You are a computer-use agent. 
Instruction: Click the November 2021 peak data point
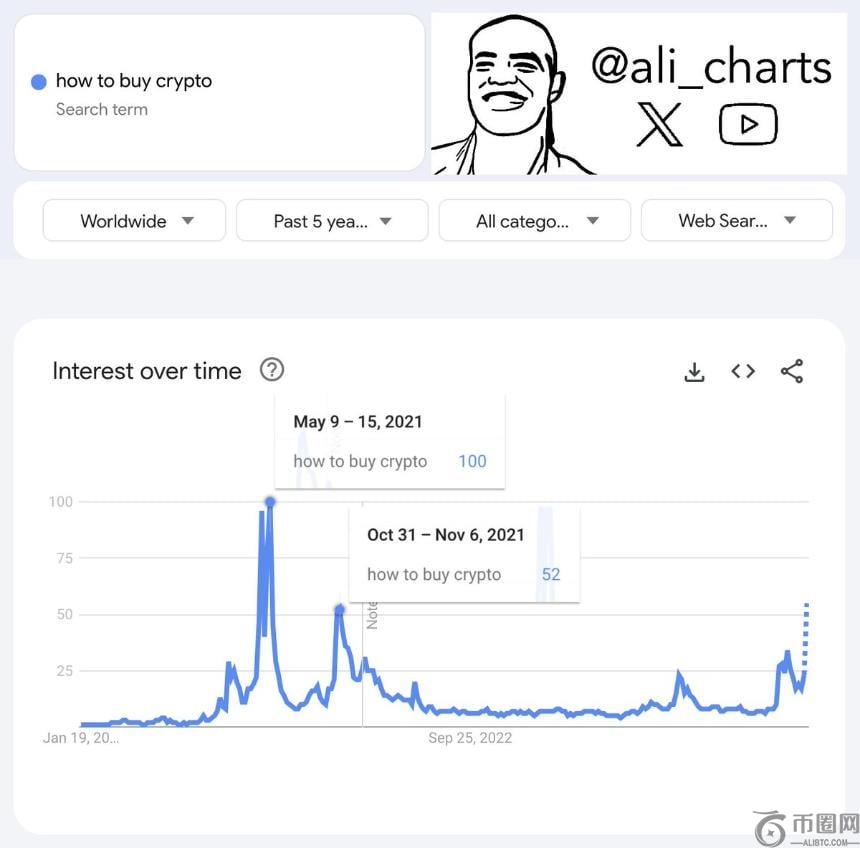point(340,609)
